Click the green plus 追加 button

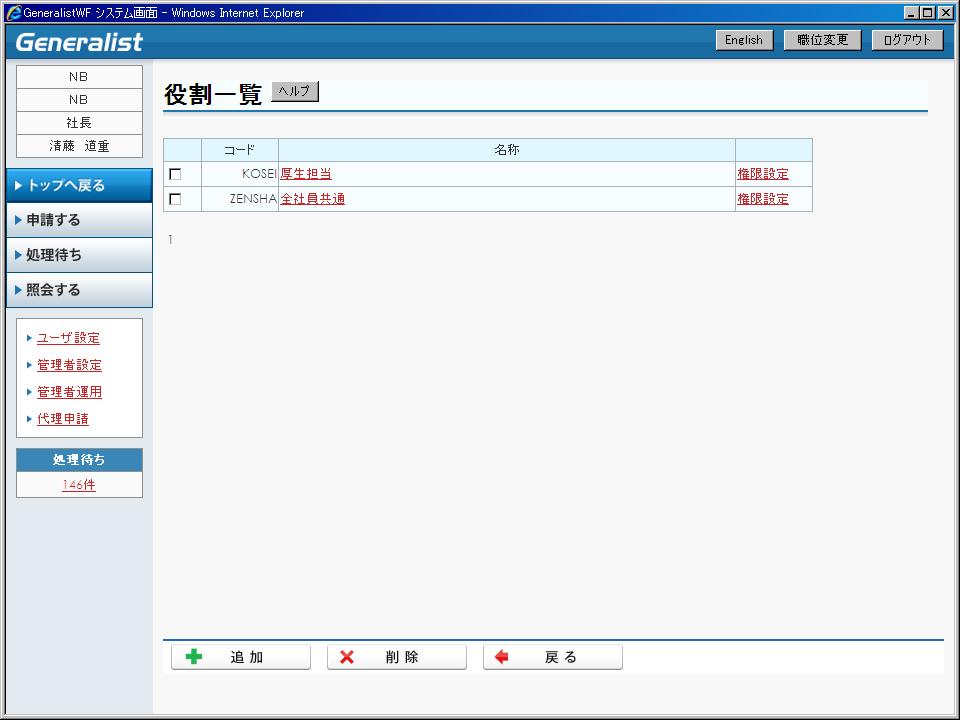tap(241, 657)
